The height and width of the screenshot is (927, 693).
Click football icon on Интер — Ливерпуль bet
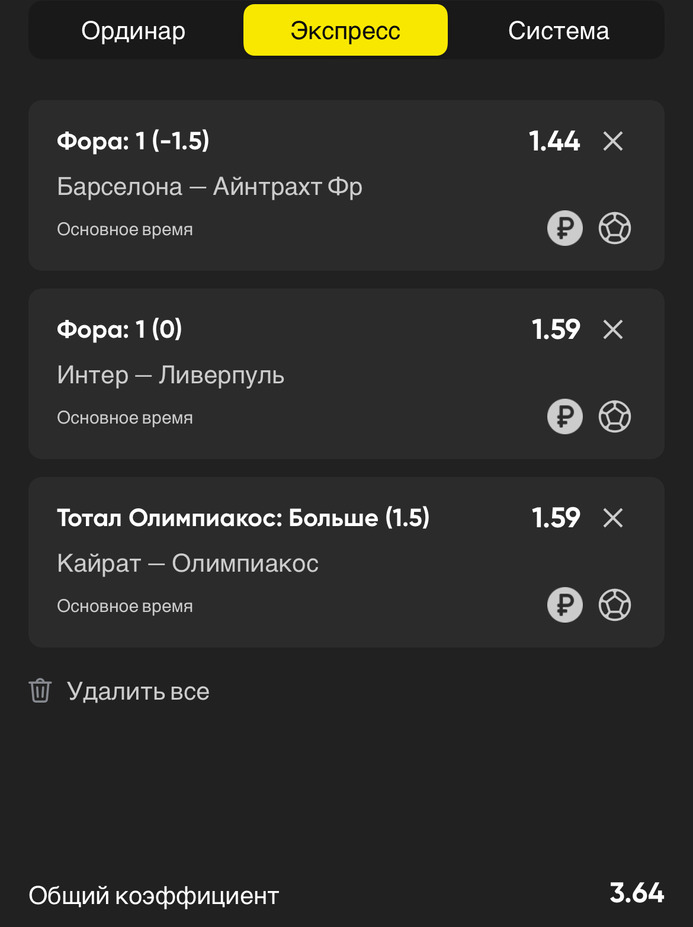[615, 417]
